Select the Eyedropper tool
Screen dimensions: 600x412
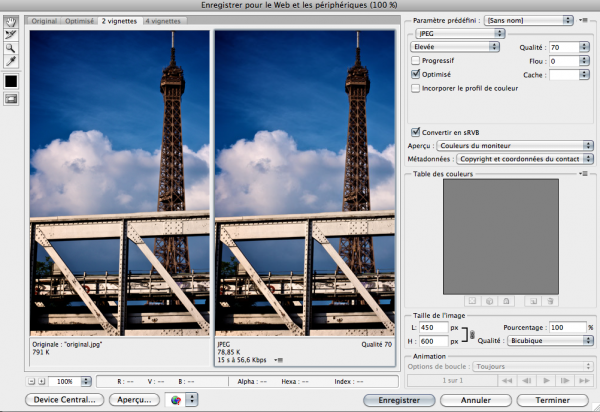(11, 61)
